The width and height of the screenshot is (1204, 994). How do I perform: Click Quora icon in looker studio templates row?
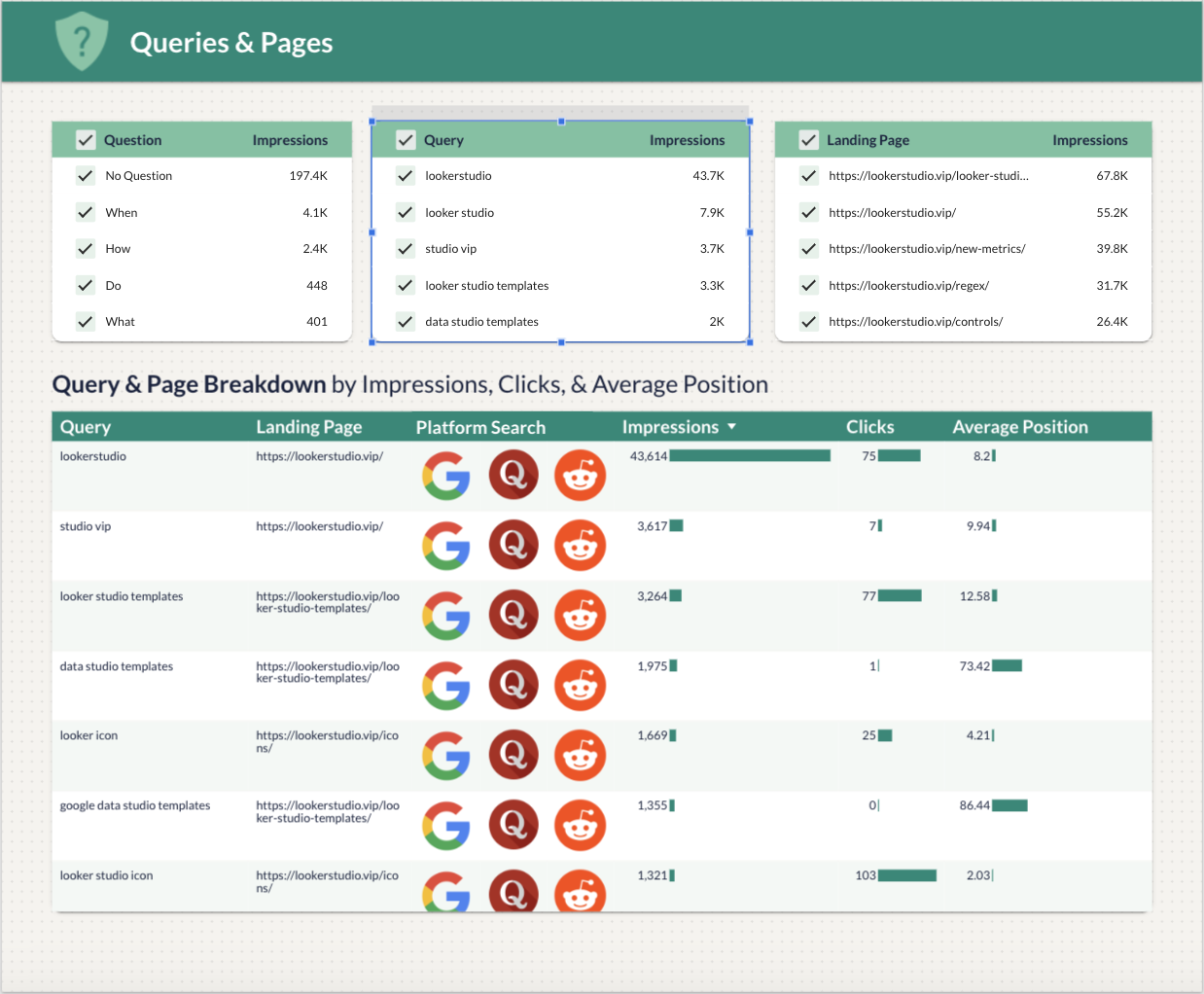pos(513,615)
